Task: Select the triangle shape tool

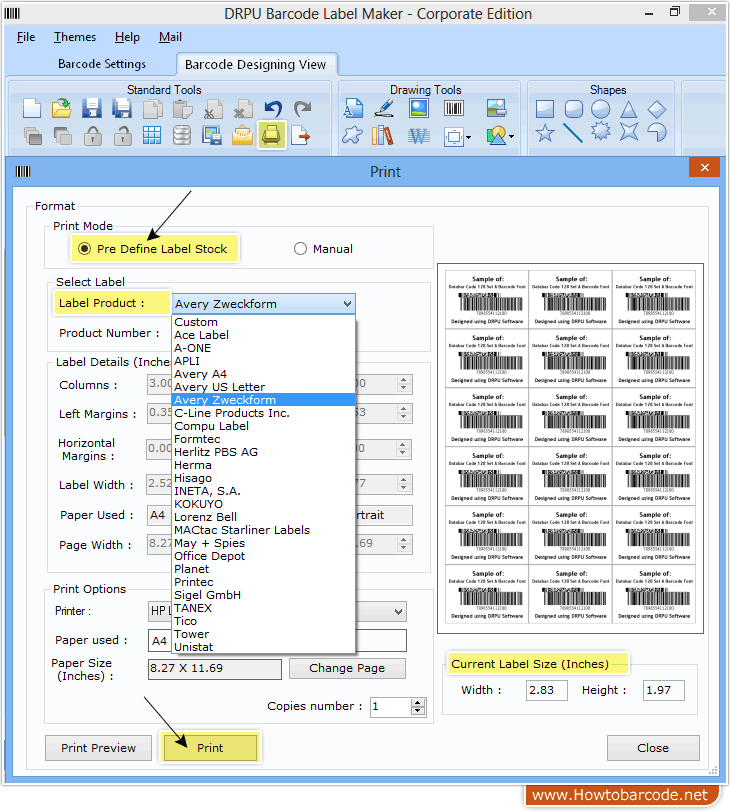Action: pyautogui.click(x=628, y=109)
